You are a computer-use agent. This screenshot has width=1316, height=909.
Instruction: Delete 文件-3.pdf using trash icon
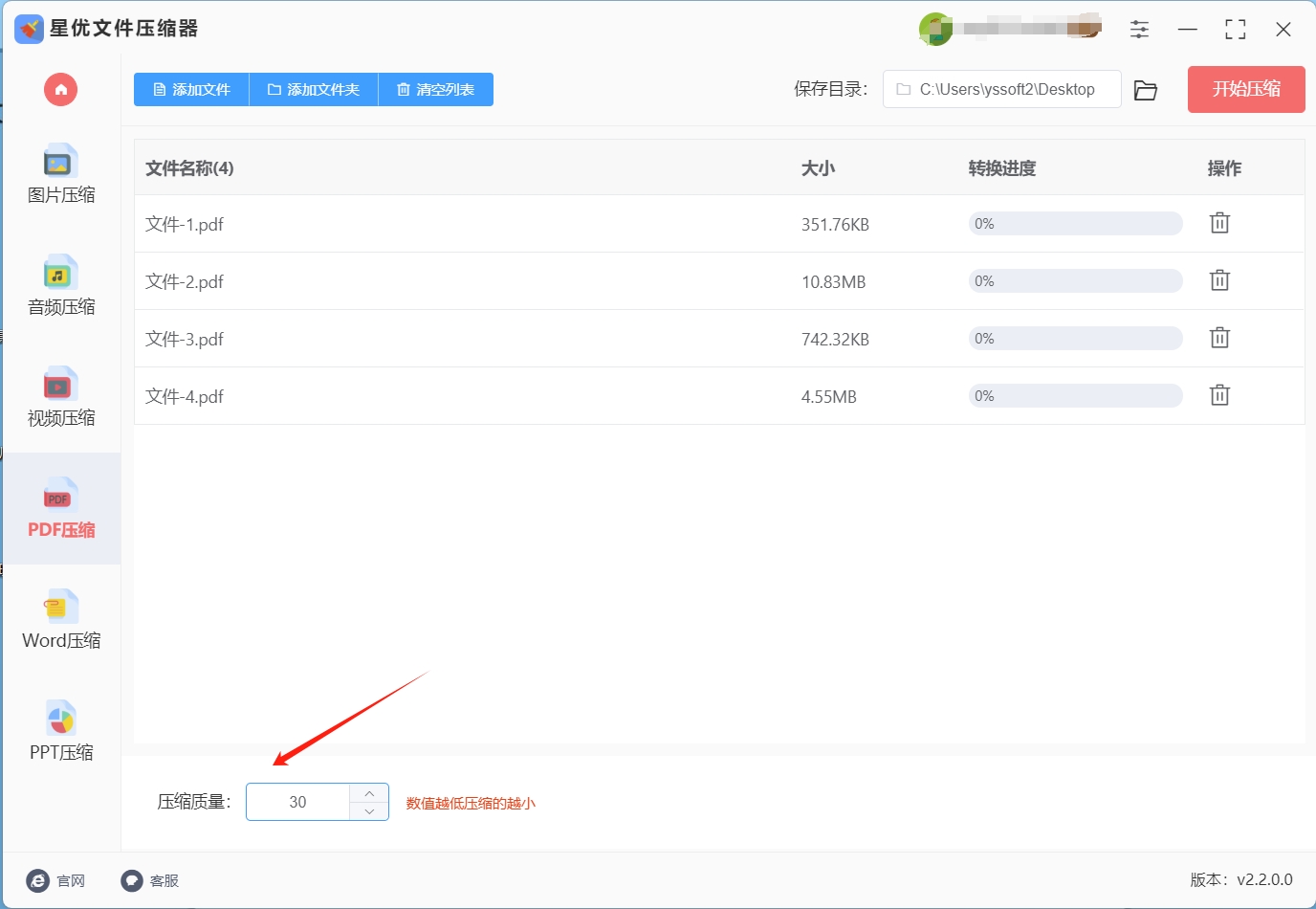coord(1219,338)
